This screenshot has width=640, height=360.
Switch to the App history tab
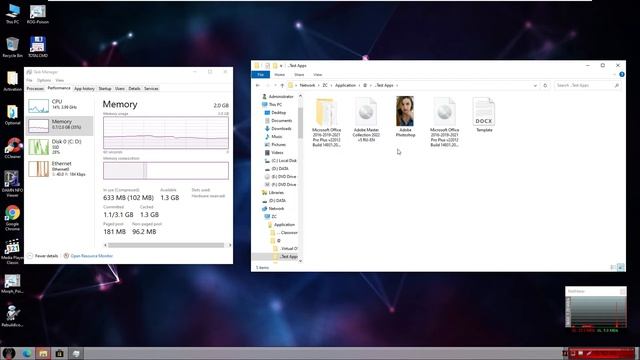(84, 89)
